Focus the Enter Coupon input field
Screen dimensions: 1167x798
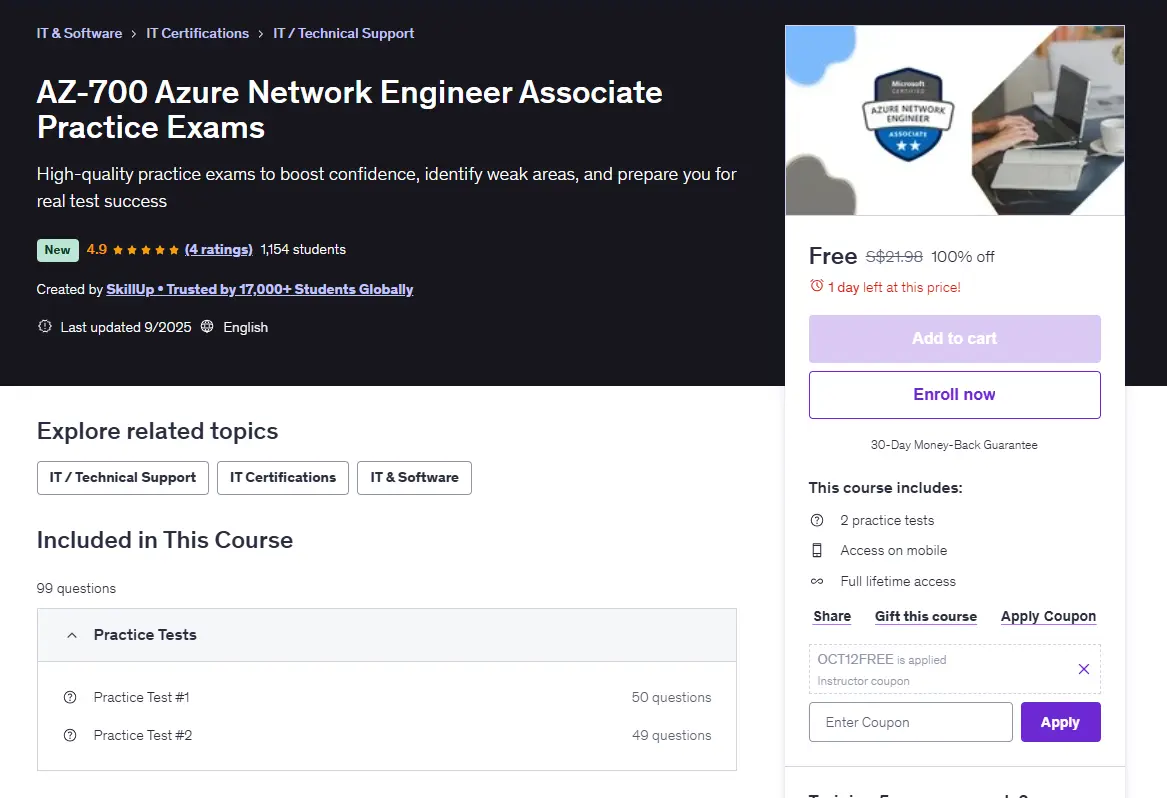point(911,722)
